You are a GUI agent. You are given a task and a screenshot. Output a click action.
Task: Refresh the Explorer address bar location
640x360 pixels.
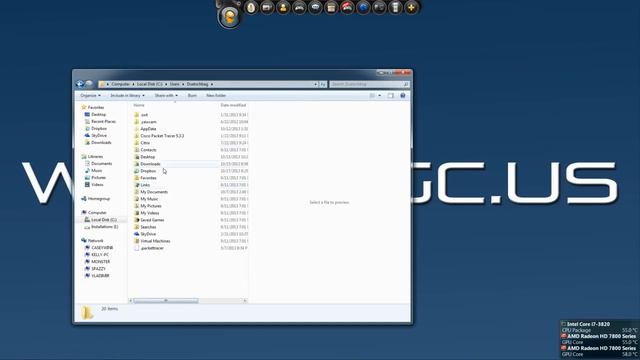click(x=323, y=84)
